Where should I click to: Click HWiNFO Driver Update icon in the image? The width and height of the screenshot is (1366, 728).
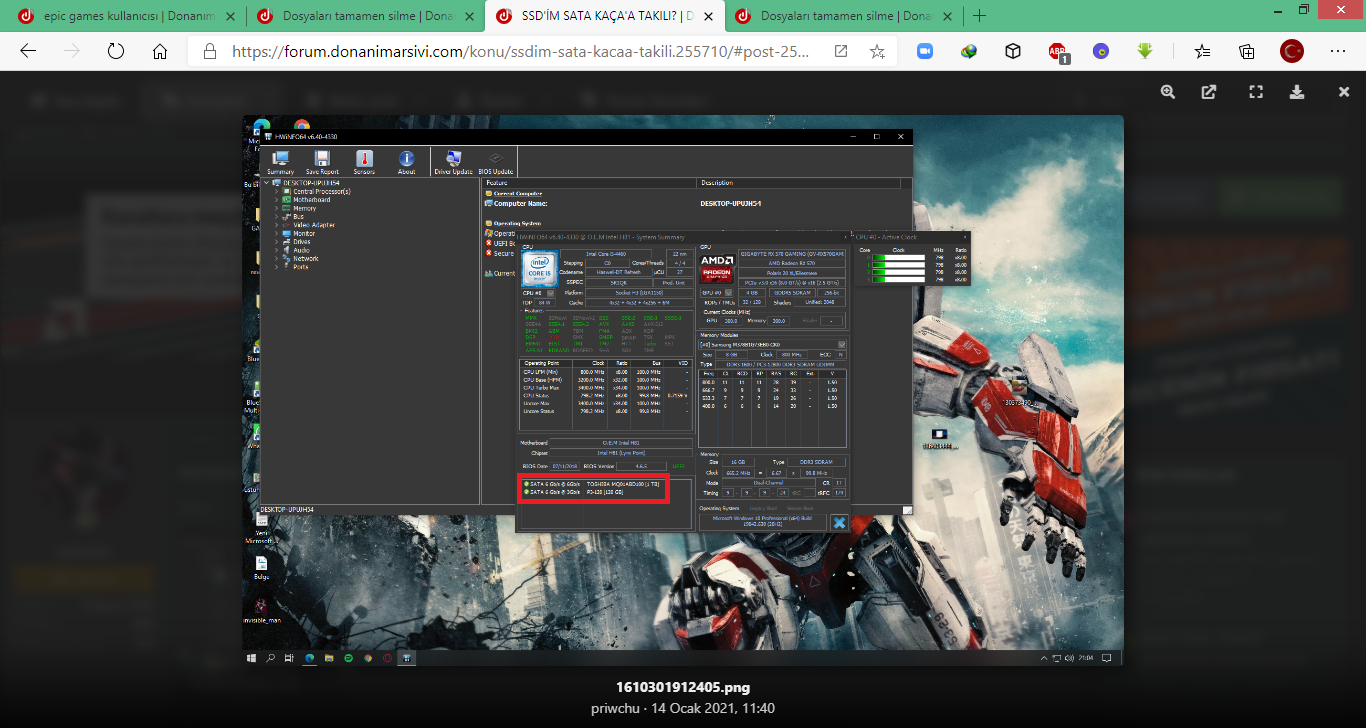[x=454, y=162]
